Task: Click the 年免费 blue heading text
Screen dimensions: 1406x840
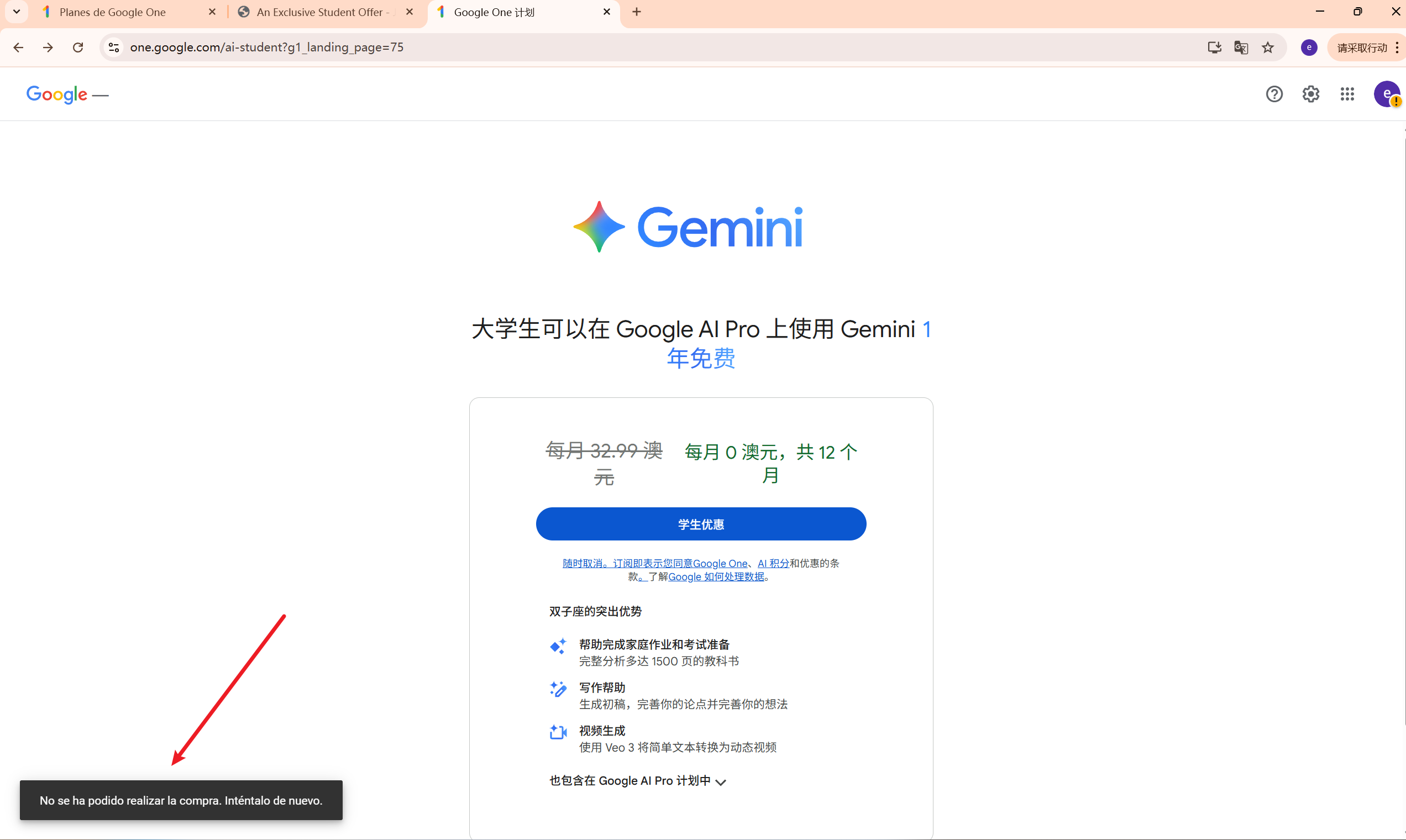Action: [701, 358]
